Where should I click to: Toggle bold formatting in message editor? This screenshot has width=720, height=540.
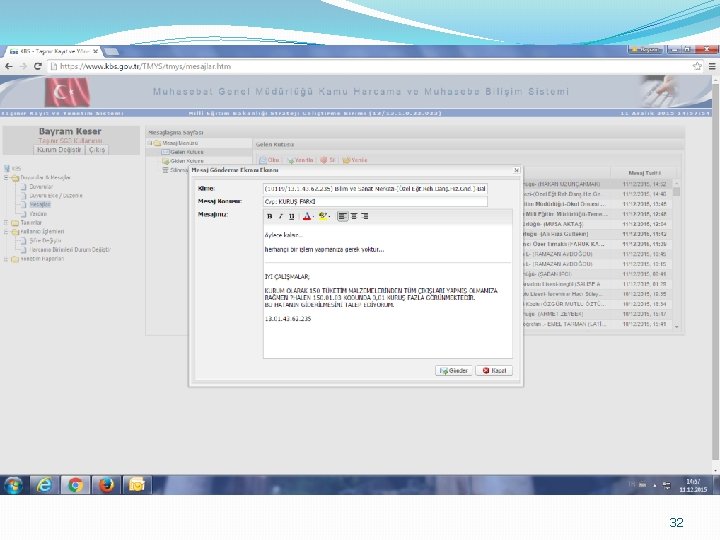pyautogui.click(x=270, y=216)
